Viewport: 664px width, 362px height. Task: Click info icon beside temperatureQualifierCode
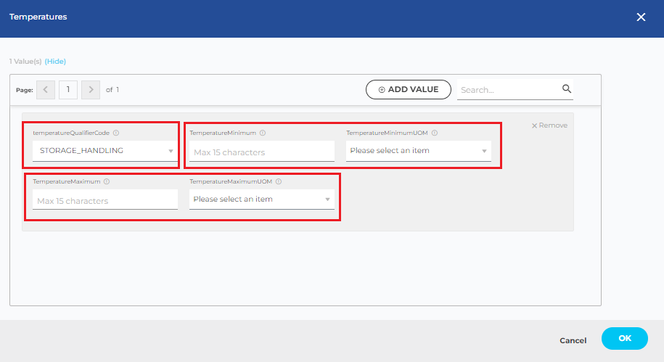pos(116,133)
